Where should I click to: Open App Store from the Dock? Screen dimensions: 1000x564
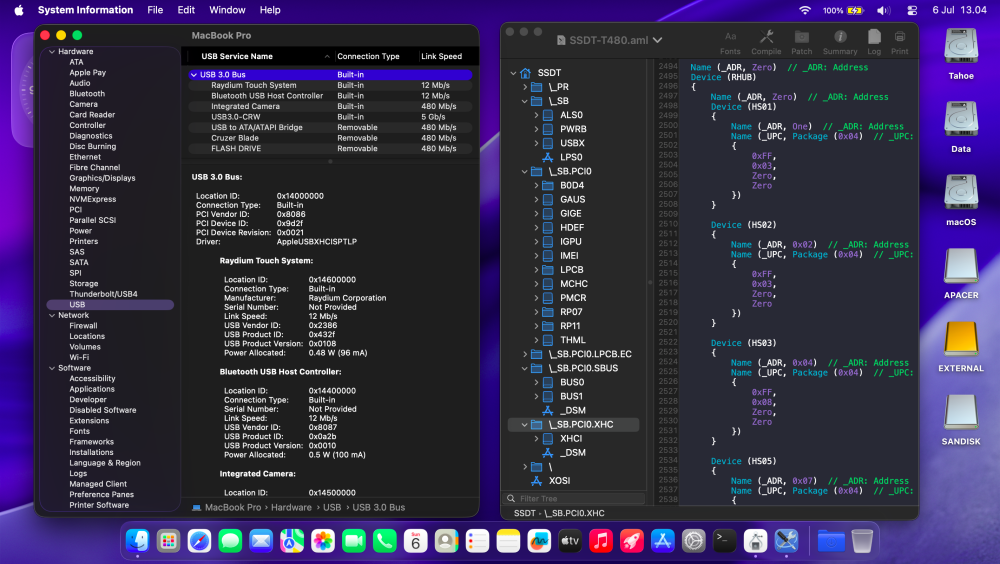[663, 541]
